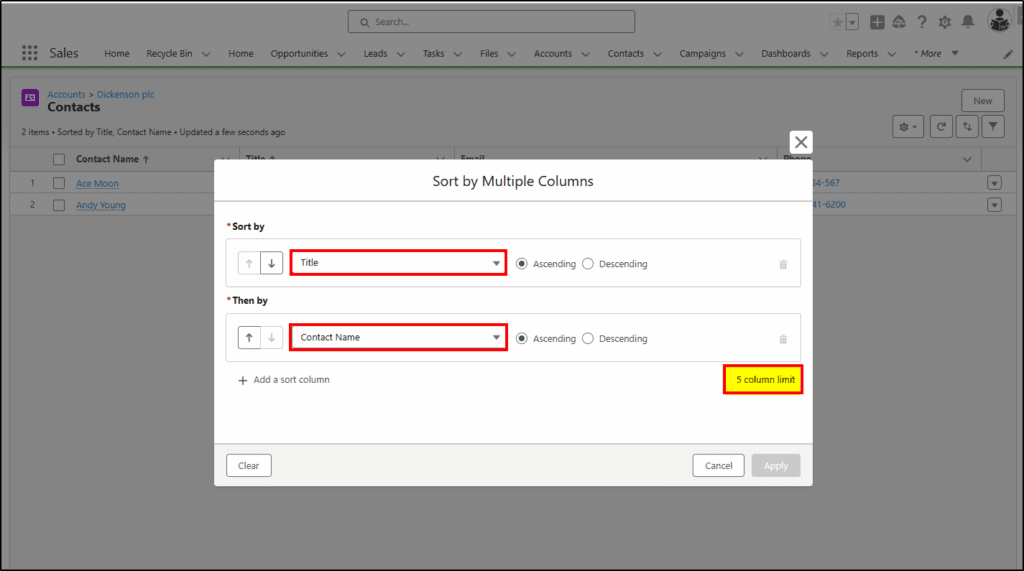Viewport: 1024px width, 571px height.
Task: Check the Andy Young row checkbox
Action: 59,205
